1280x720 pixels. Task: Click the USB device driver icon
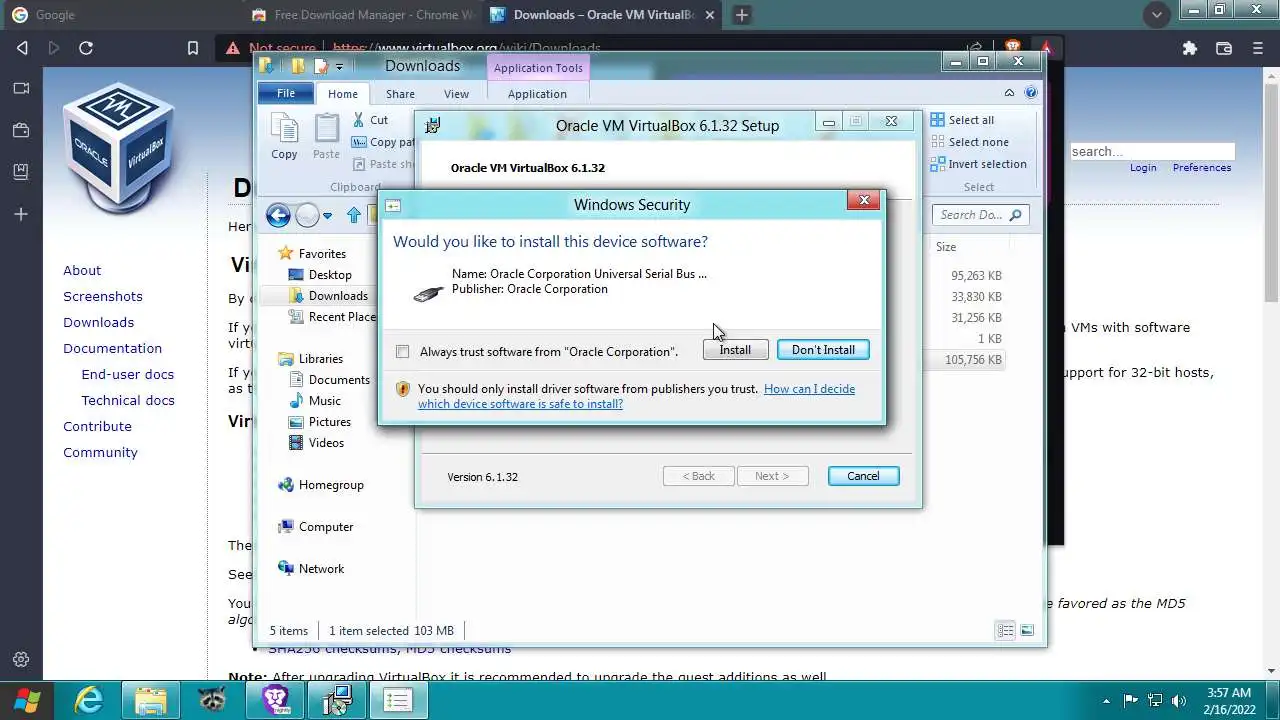click(429, 293)
